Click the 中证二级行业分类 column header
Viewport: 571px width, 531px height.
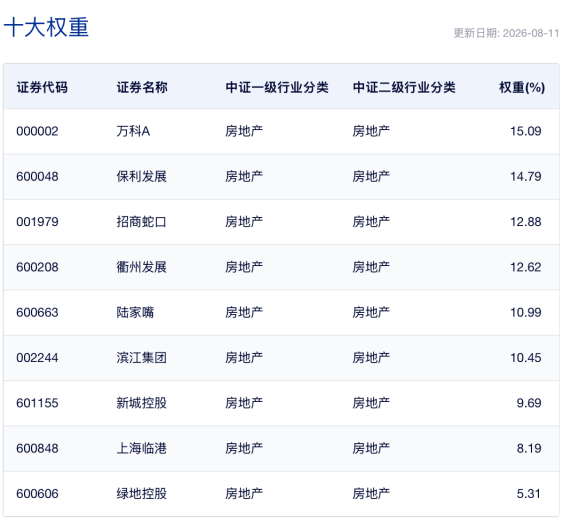coord(404,87)
